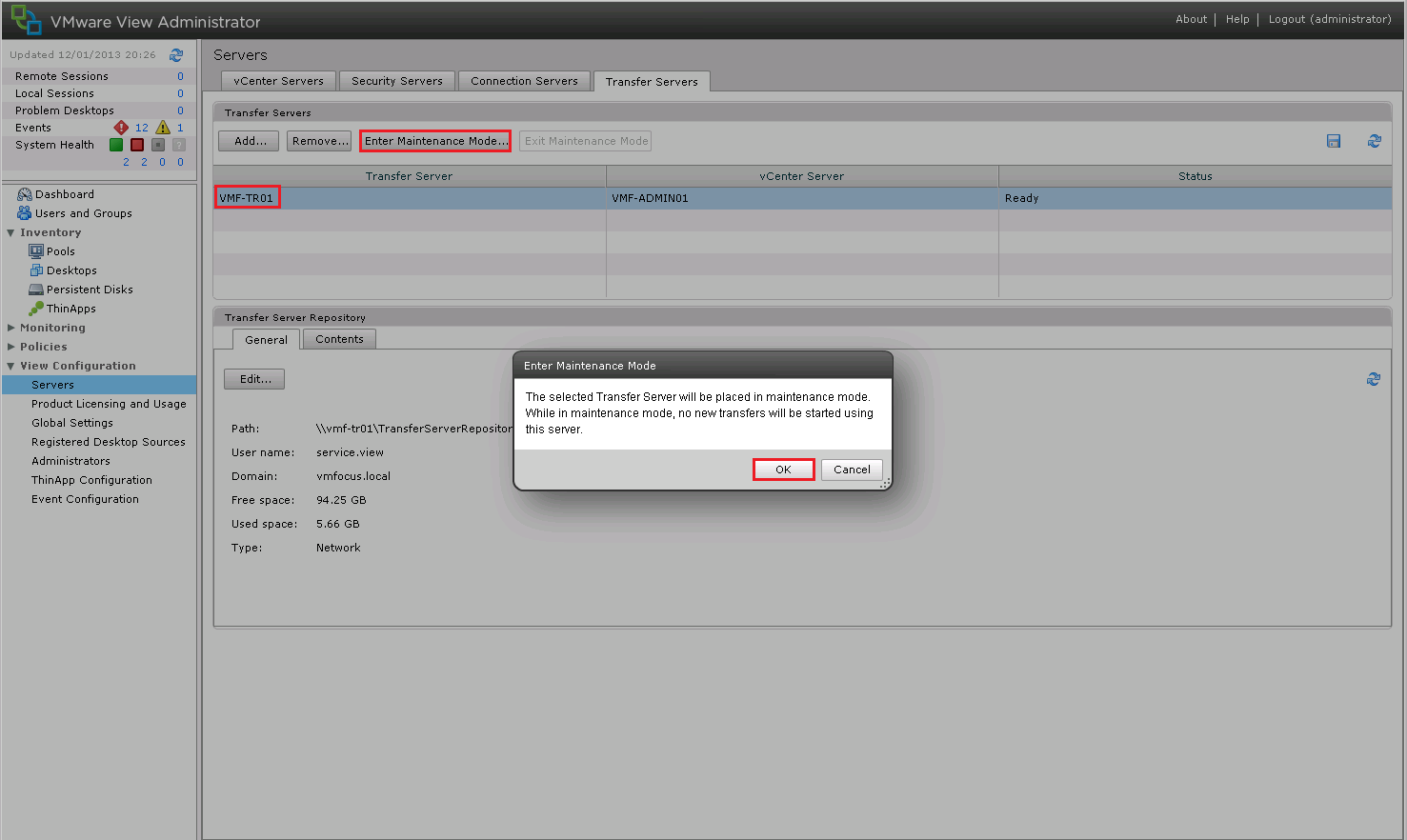The width and height of the screenshot is (1407, 840).
Task: Click the green System Health status icon
Action: 116,145
